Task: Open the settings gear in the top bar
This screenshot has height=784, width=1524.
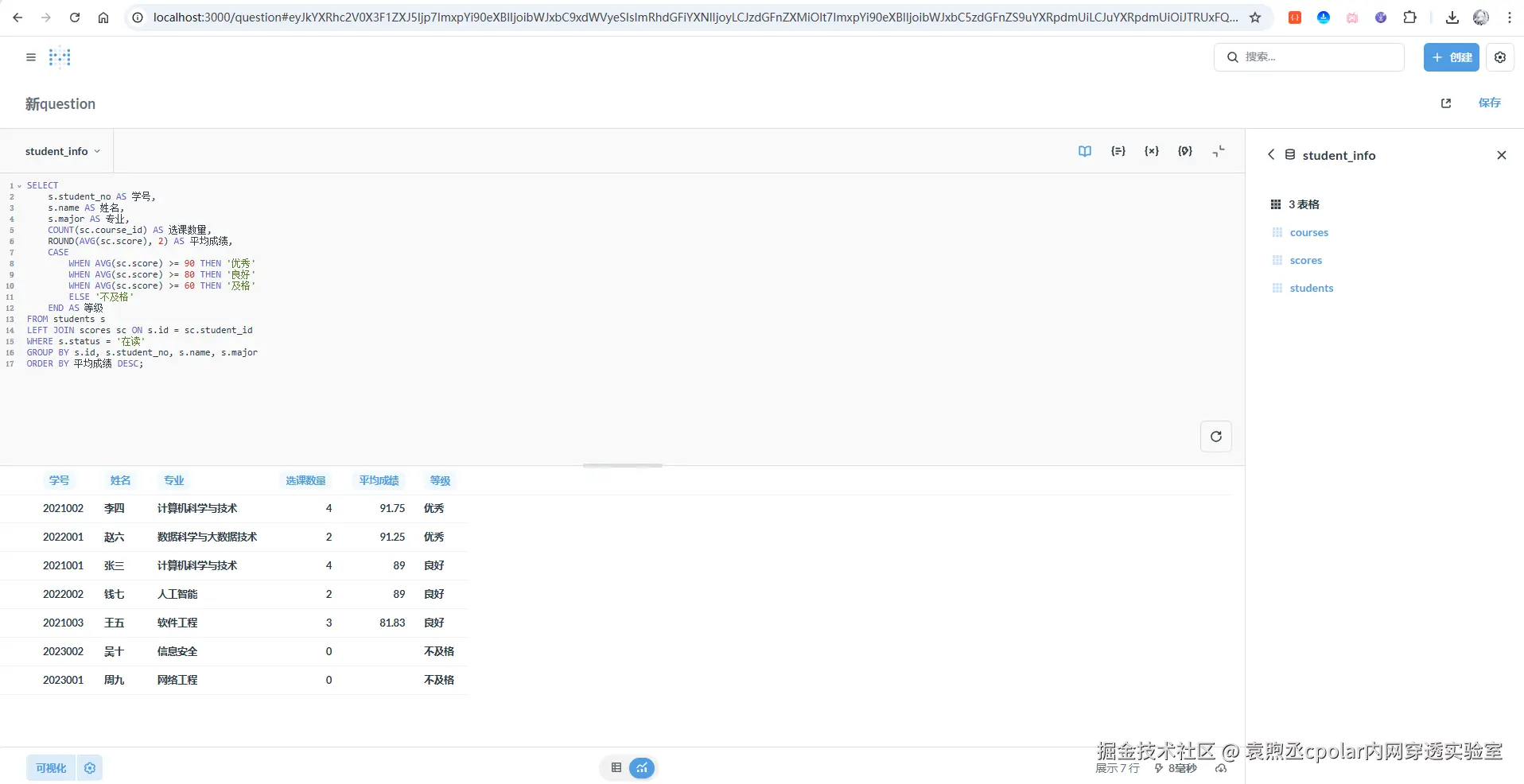Action: pyautogui.click(x=1500, y=57)
